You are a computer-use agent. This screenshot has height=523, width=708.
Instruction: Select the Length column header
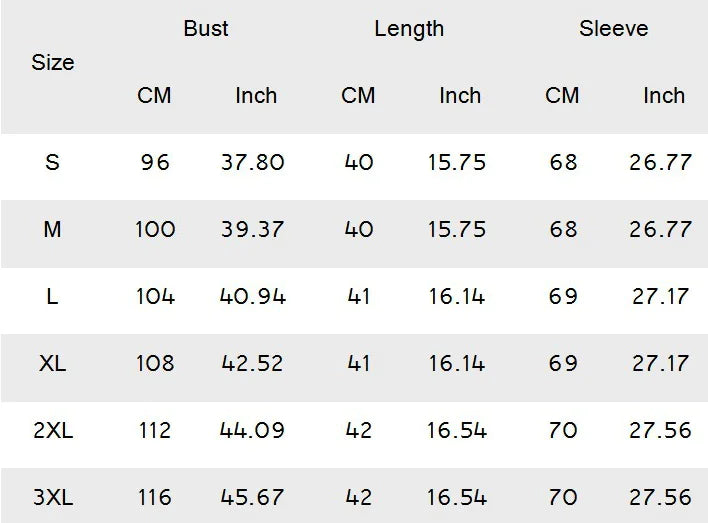[409, 29]
